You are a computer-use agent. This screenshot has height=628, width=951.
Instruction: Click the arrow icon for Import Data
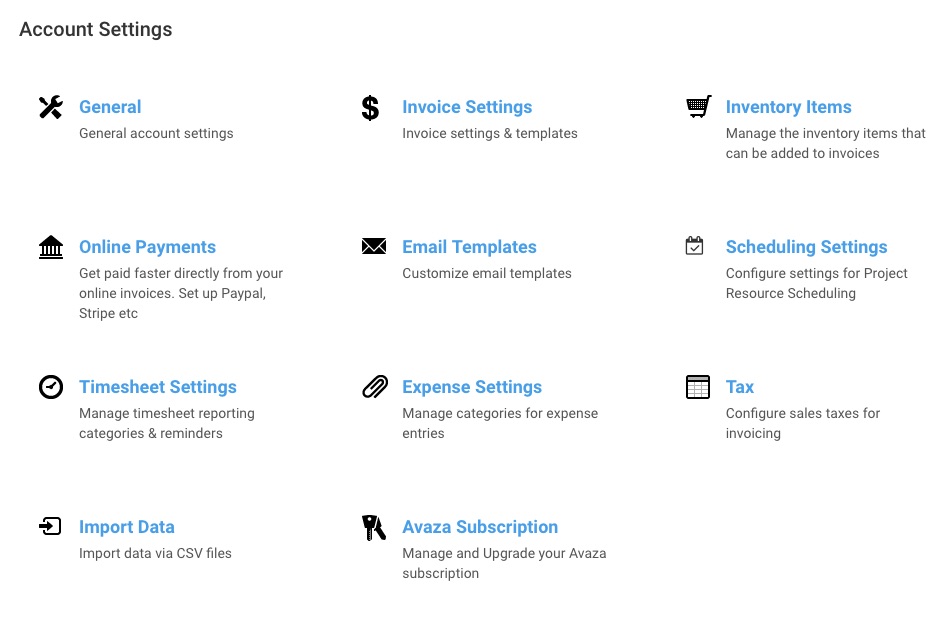click(50, 527)
